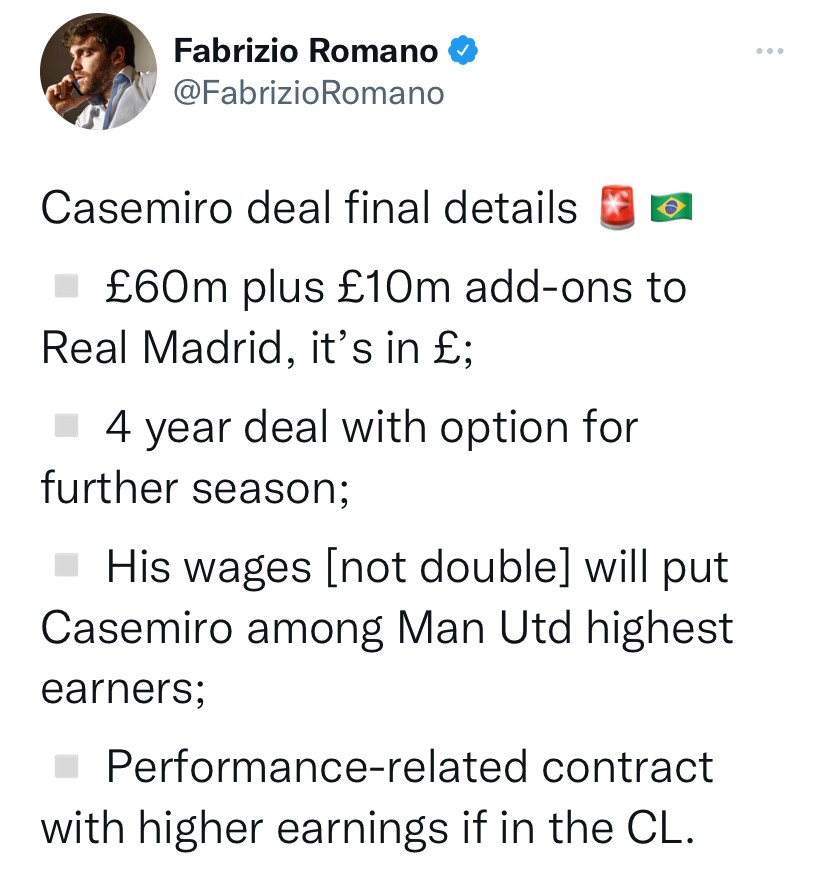This screenshot has width=828, height=889.
Task: Click the 'Casemiro deal final details' headline text
Action: pyautogui.click(x=309, y=209)
